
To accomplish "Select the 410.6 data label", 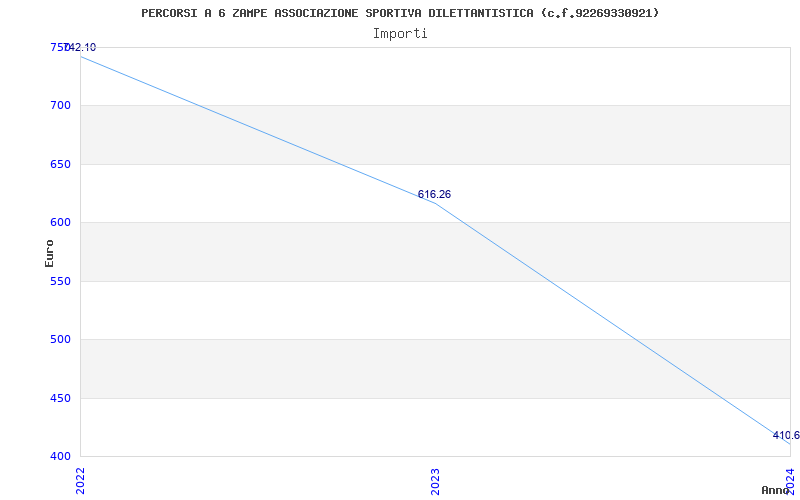I will tap(786, 435).
